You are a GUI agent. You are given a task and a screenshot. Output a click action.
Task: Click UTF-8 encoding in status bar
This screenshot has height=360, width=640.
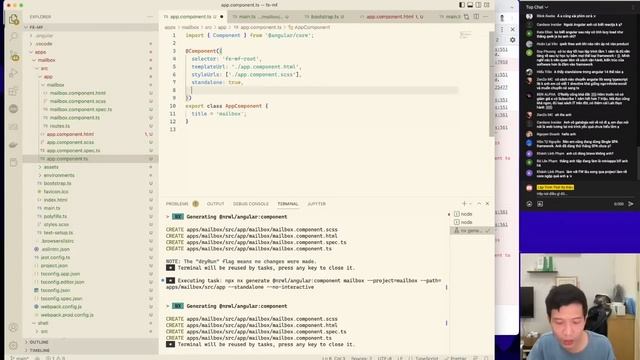(384, 358)
